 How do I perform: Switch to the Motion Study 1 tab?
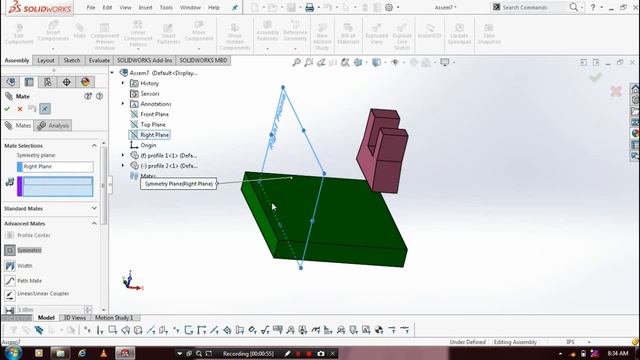click(x=114, y=318)
